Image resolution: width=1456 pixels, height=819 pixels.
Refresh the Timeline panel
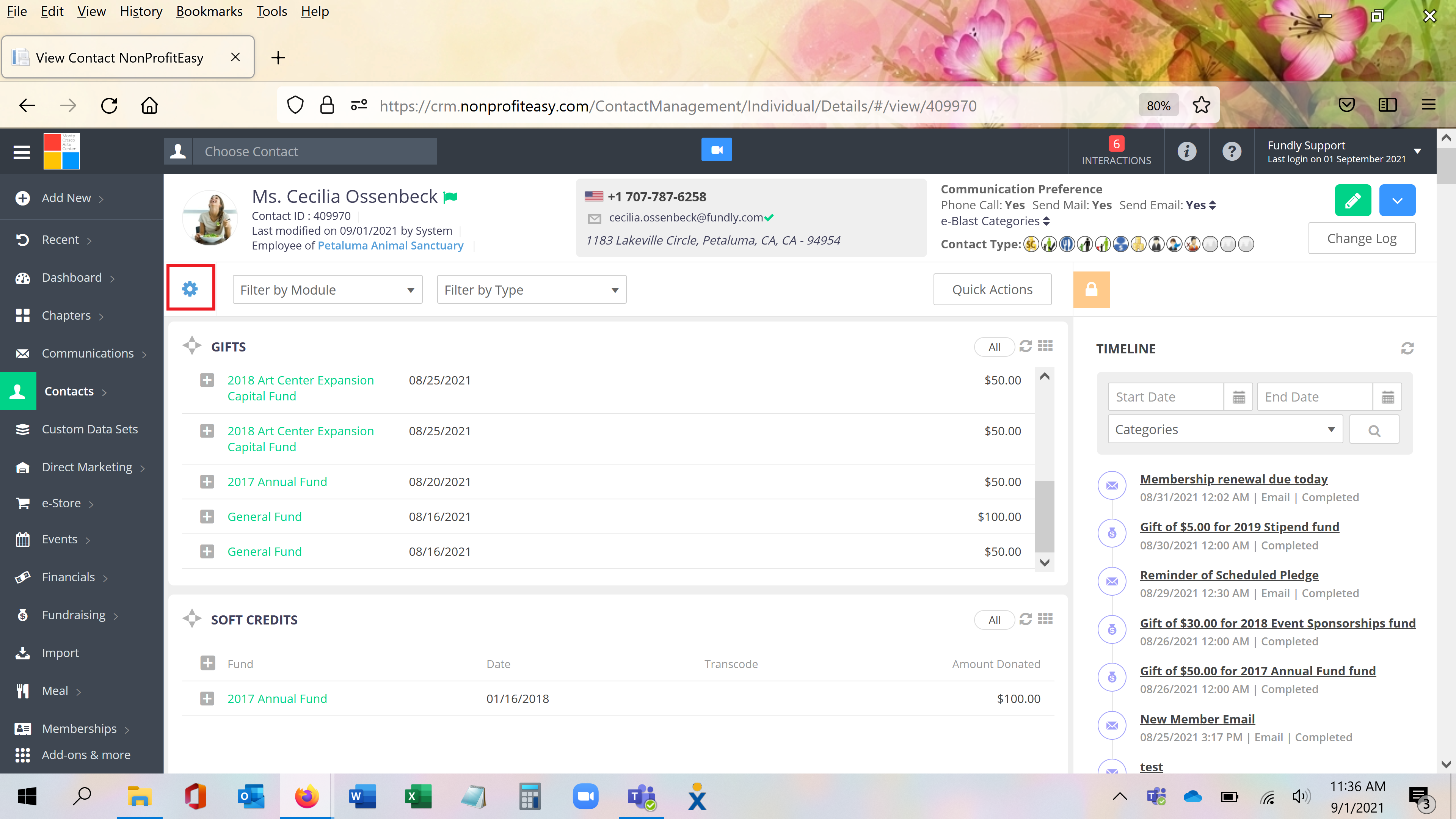tap(1407, 348)
